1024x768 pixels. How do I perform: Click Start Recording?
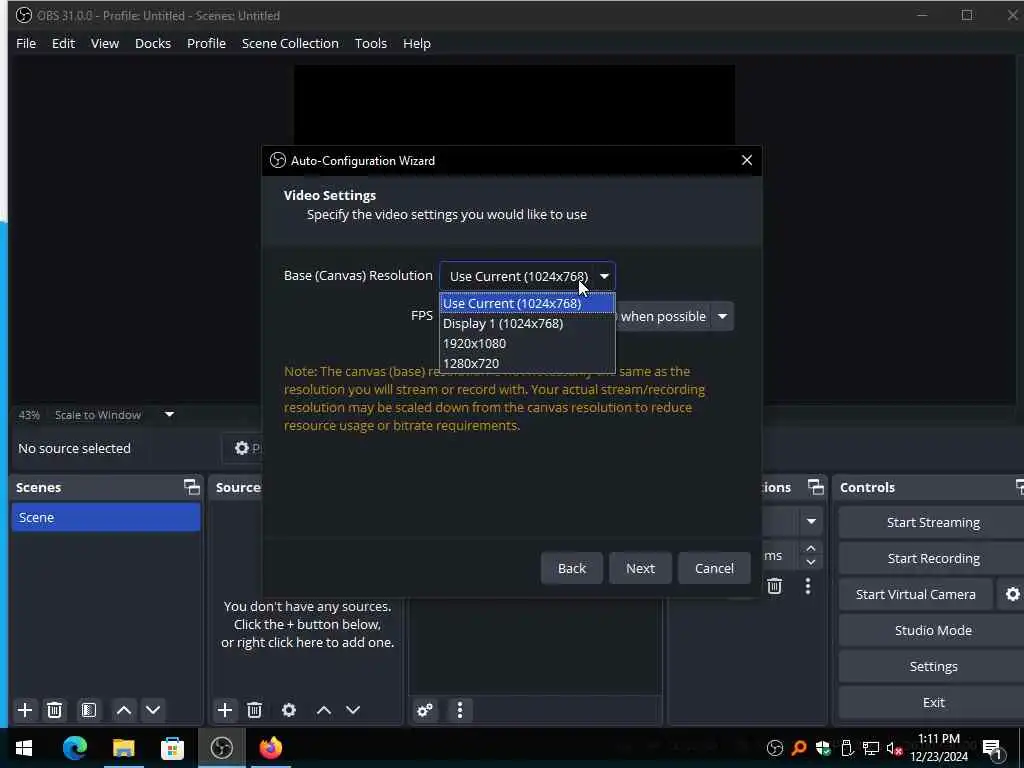933,558
